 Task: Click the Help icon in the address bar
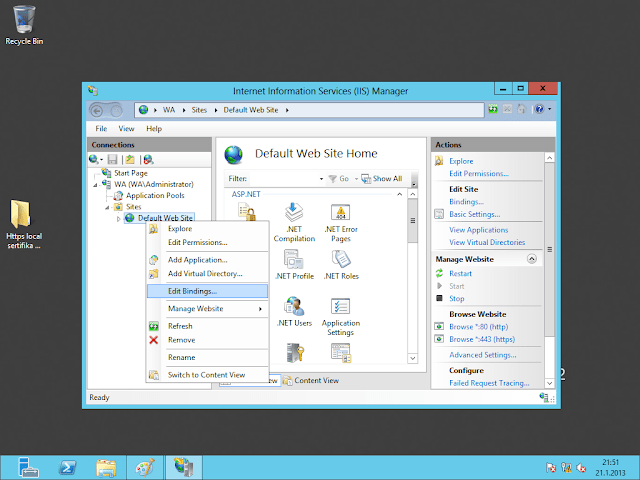click(x=540, y=108)
